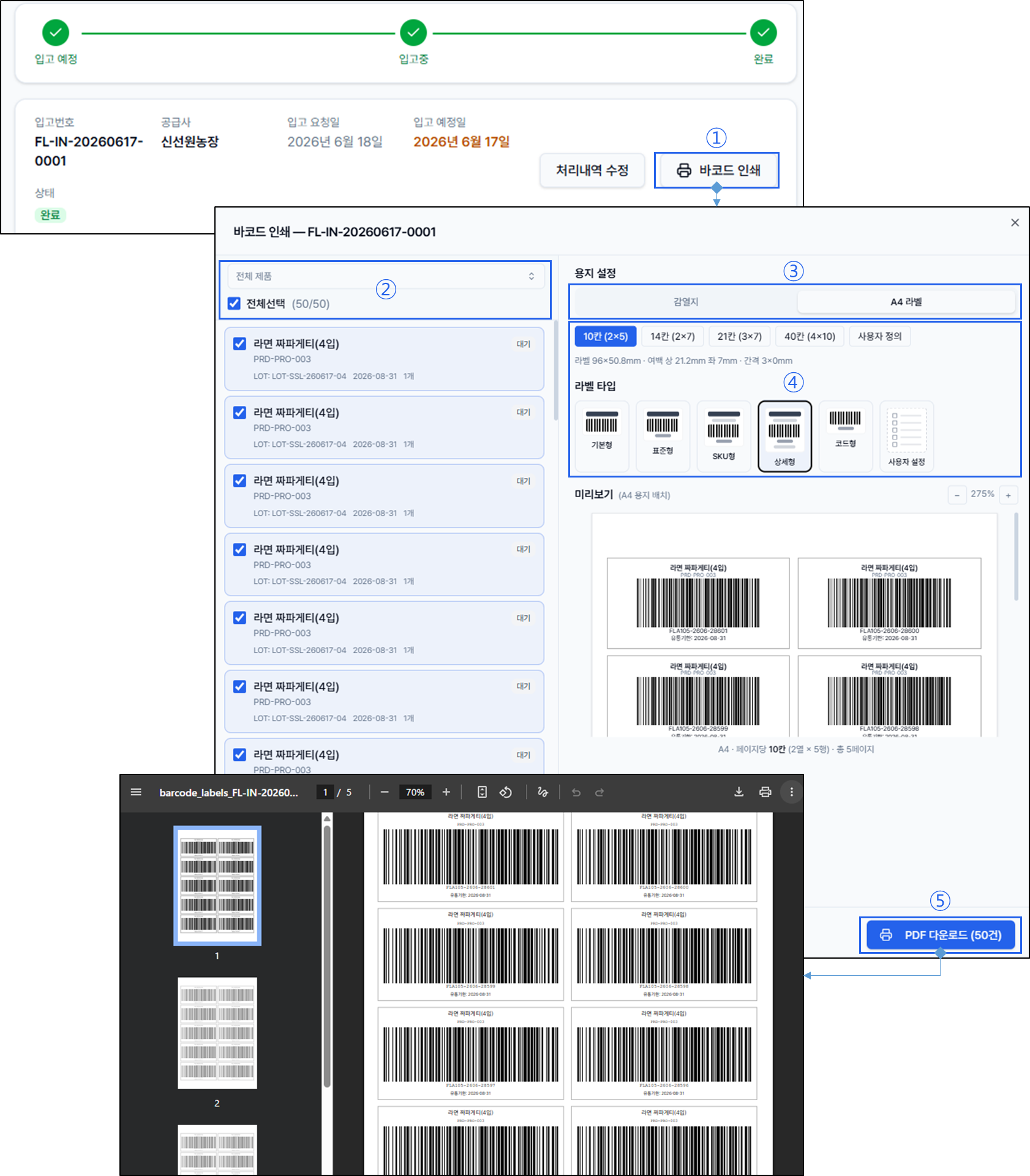Click the 입고 예정 step check icon
The image size is (1030, 1176).
click(x=56, y=32)
